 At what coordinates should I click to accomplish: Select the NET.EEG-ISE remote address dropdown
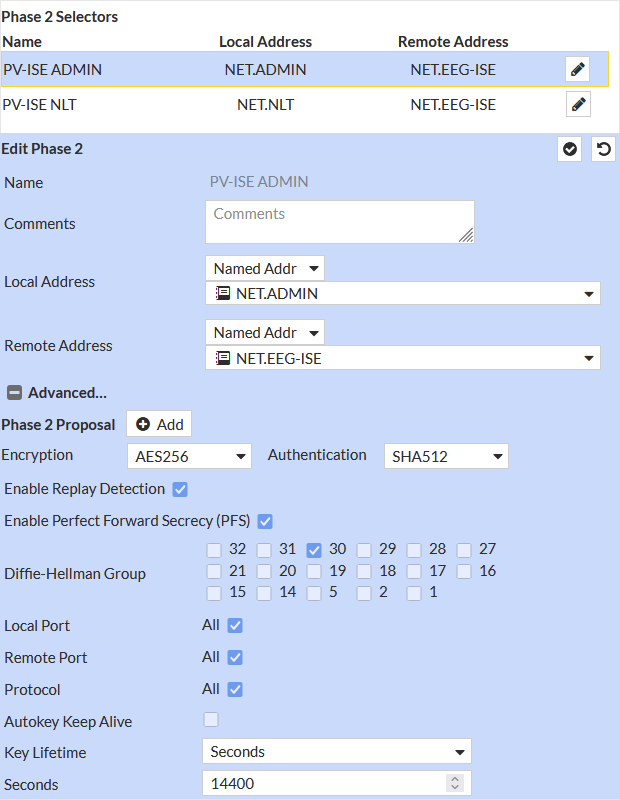(x=402, y=358)
